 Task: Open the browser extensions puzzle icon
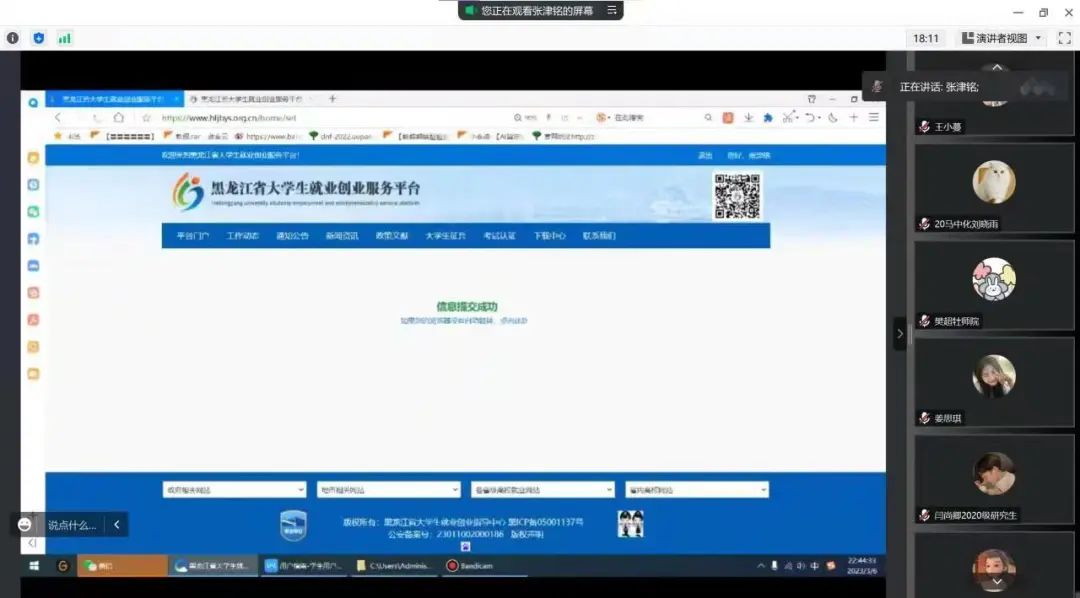768,118
